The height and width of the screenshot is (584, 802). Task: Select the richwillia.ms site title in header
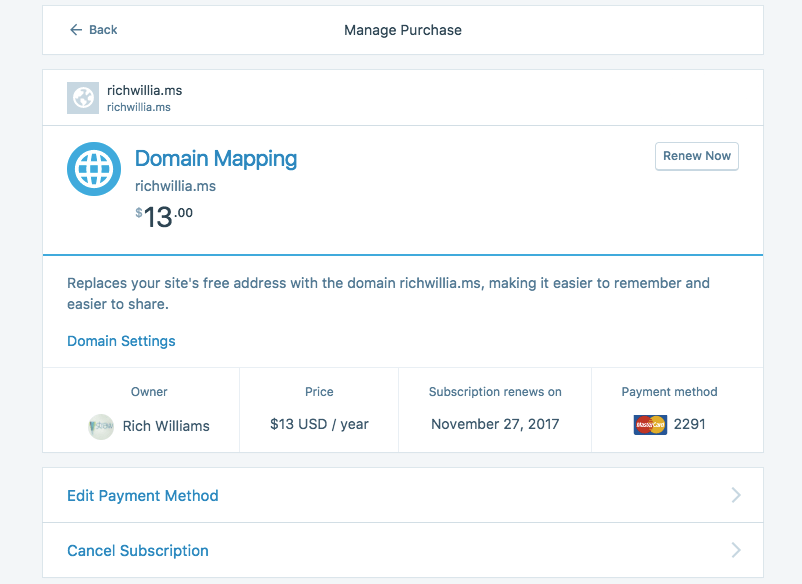point(144,90)
